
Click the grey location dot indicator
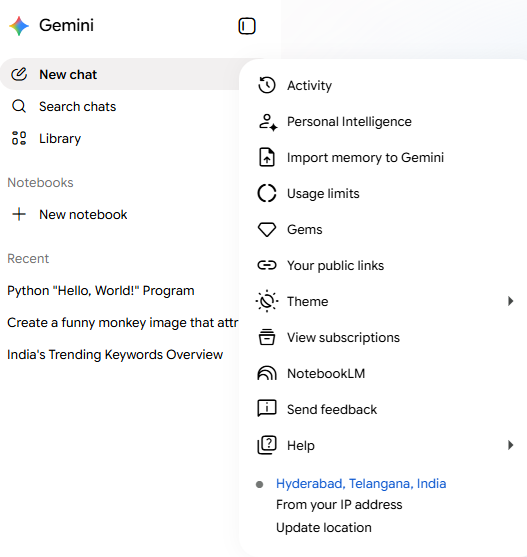(x=260, y=484)
